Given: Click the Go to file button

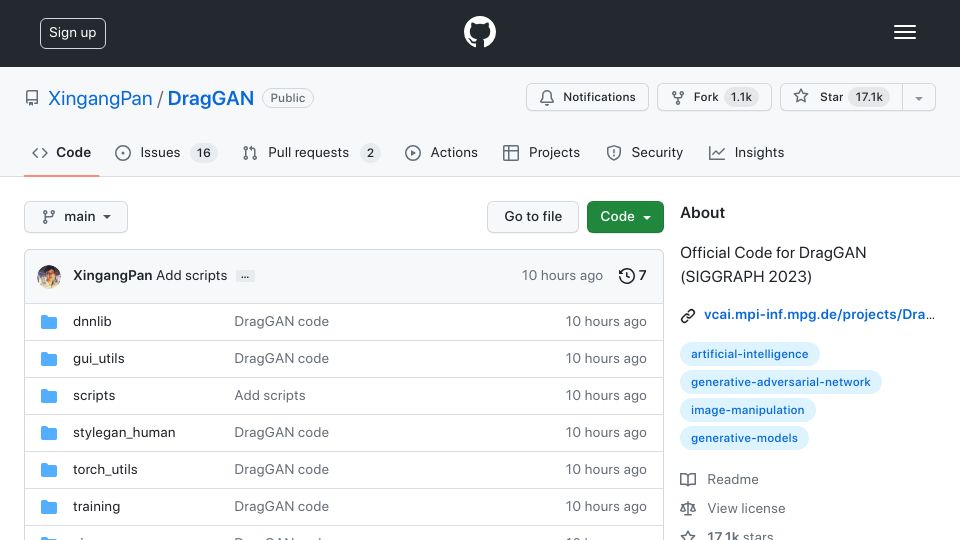Looking at the screenshot, I should point(533,217).
